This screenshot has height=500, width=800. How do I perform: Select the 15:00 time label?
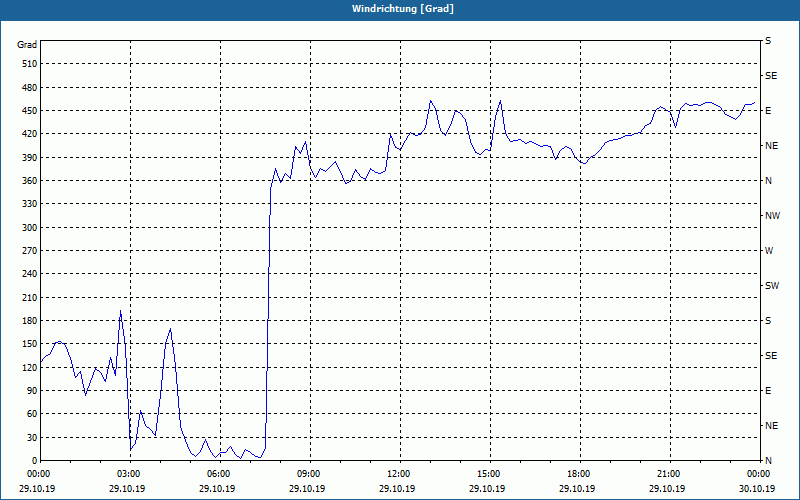[x=487, y=474]
